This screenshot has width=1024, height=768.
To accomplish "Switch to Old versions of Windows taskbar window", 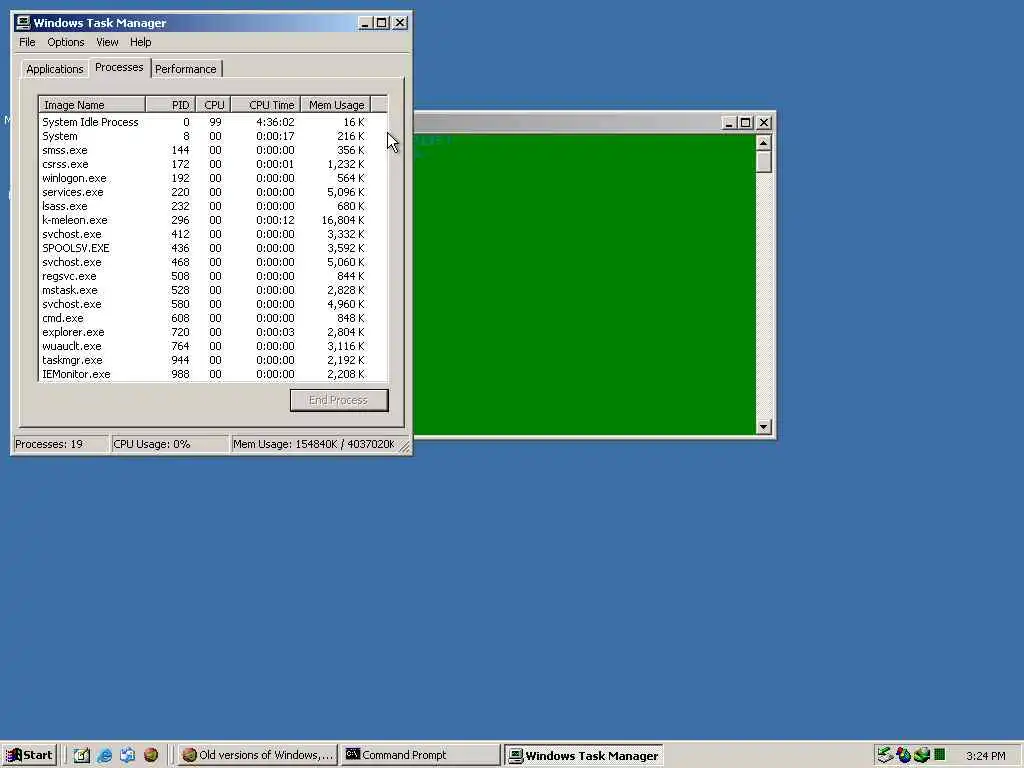I will (258, 755).
